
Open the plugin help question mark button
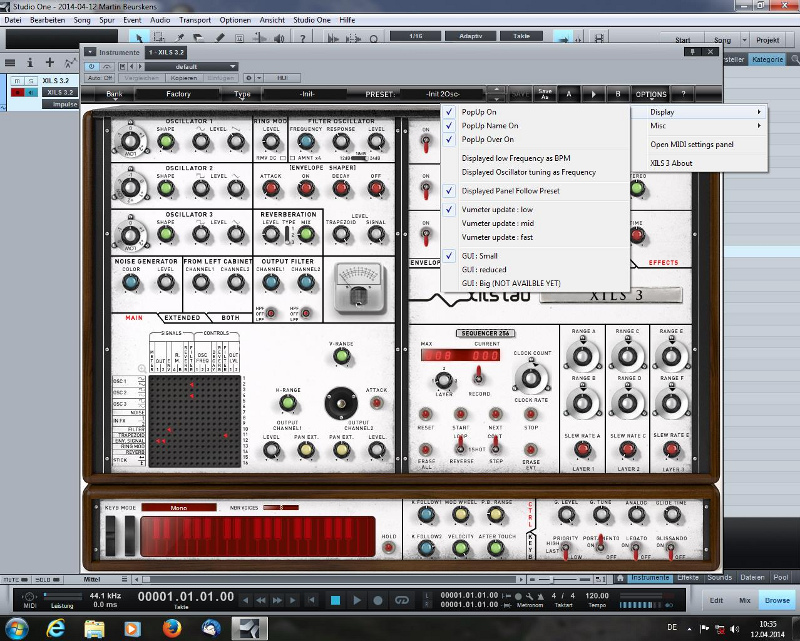683,94
